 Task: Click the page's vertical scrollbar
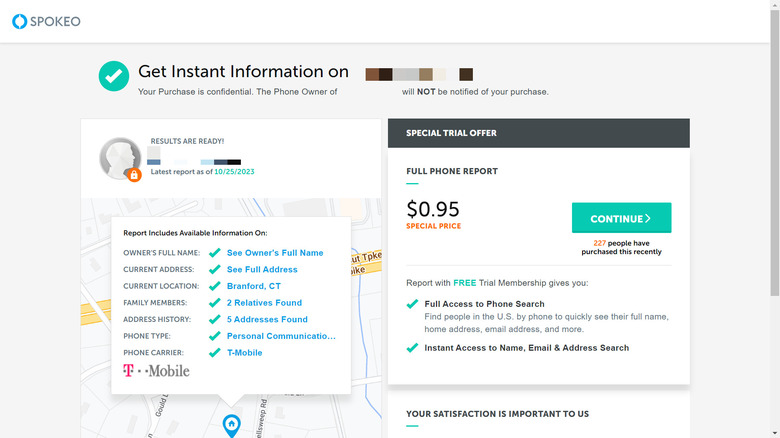click(774, 150)
